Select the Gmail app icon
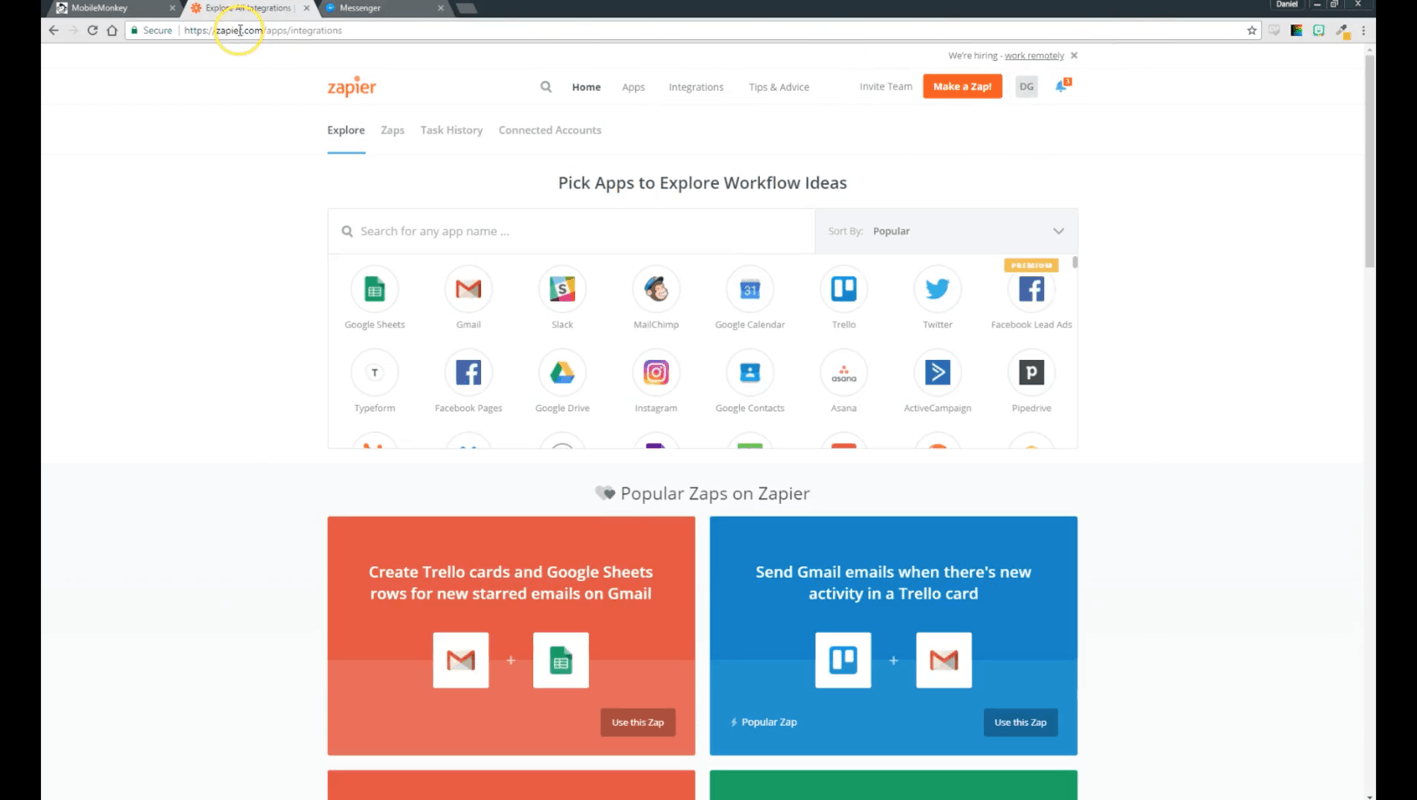The image size is (1417, 800). click(468, 289)
